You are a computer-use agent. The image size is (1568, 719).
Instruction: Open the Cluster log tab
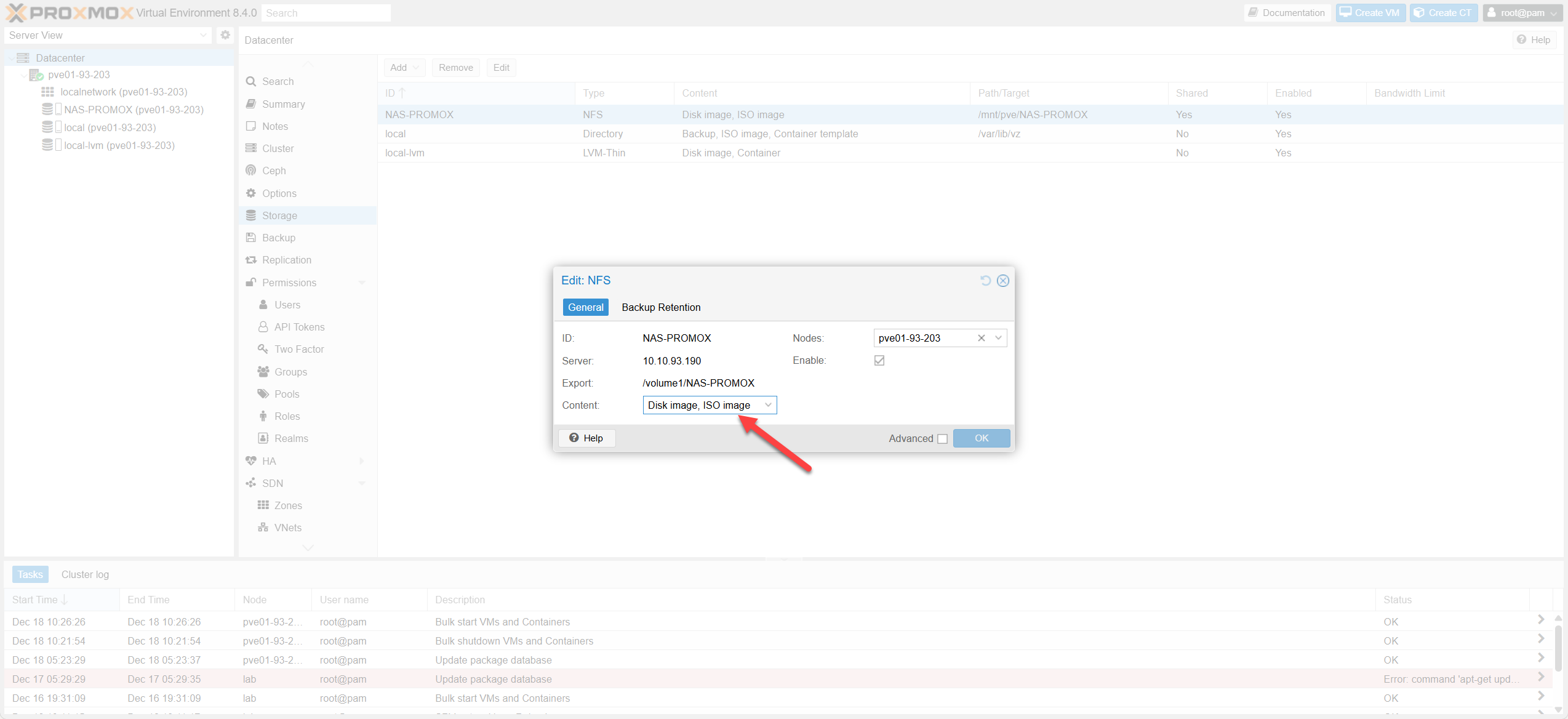[85, 574]
